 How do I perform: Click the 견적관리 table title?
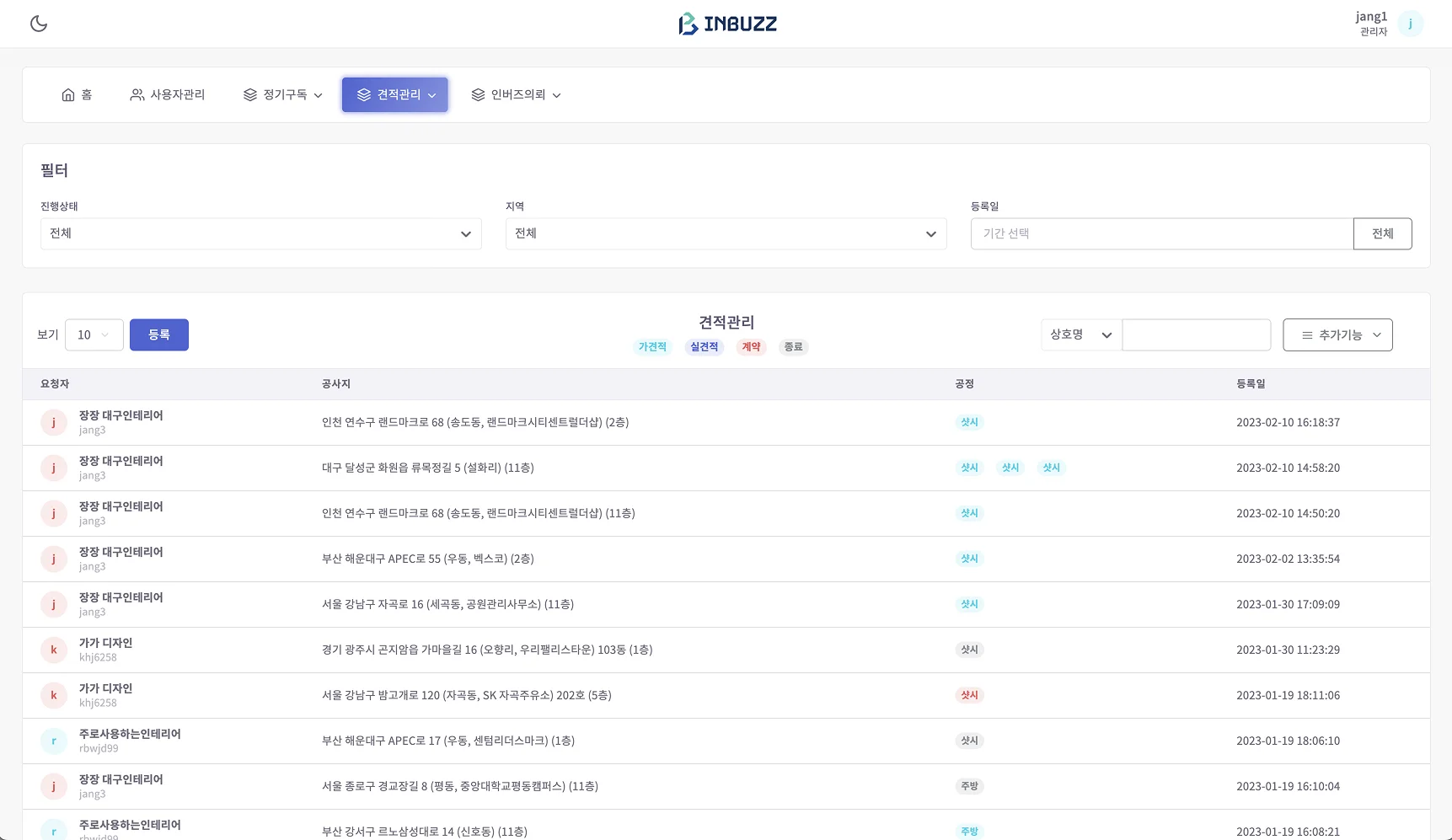(726, 322)
